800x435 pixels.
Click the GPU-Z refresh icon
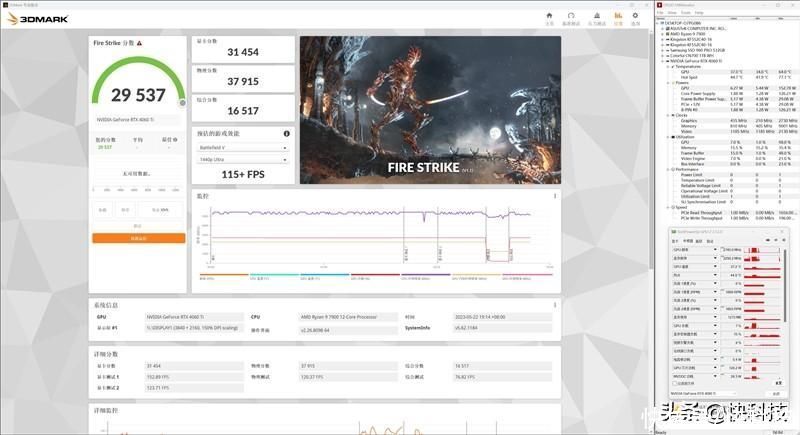pyautogui.click(x=776, y=240)
